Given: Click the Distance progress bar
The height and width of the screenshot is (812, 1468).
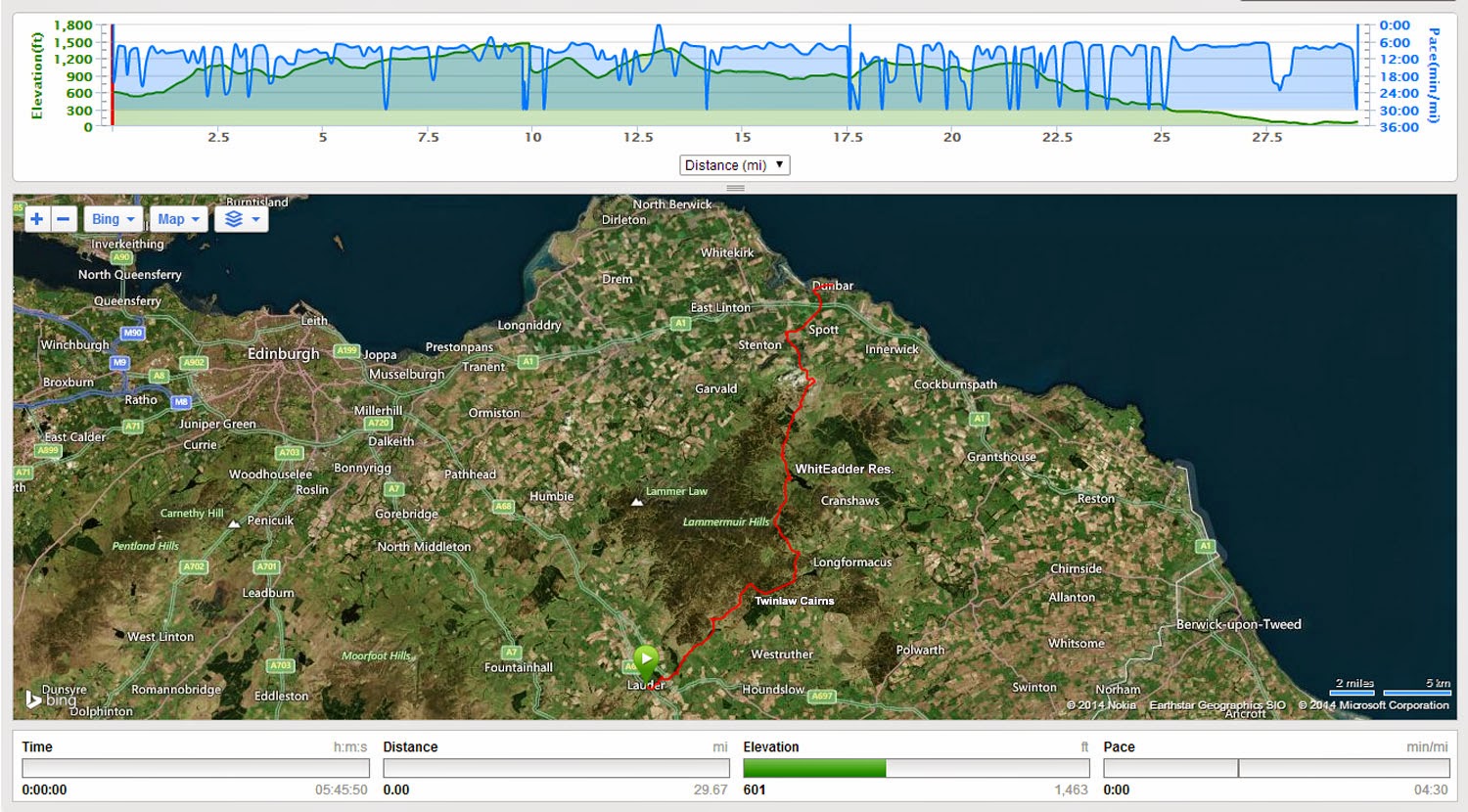Looking at the screenshot, I should click(556, 769).
